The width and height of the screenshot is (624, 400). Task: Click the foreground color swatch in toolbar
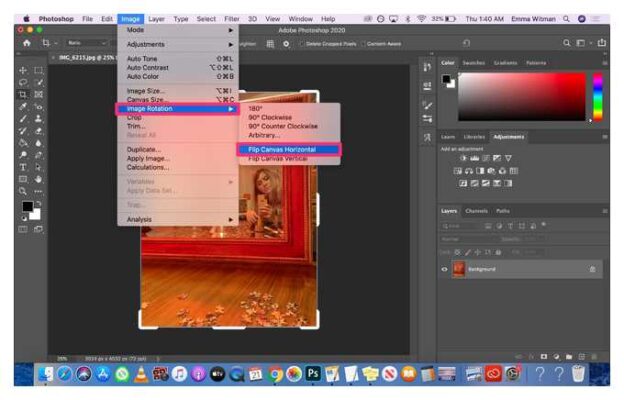(27, 207)
